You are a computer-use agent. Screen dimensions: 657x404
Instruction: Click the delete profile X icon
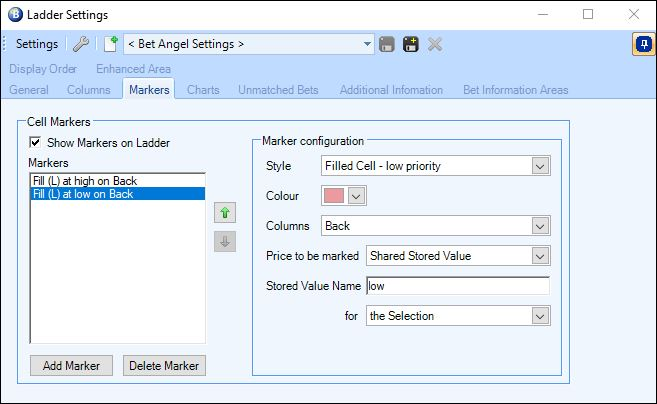pos(435,44)
